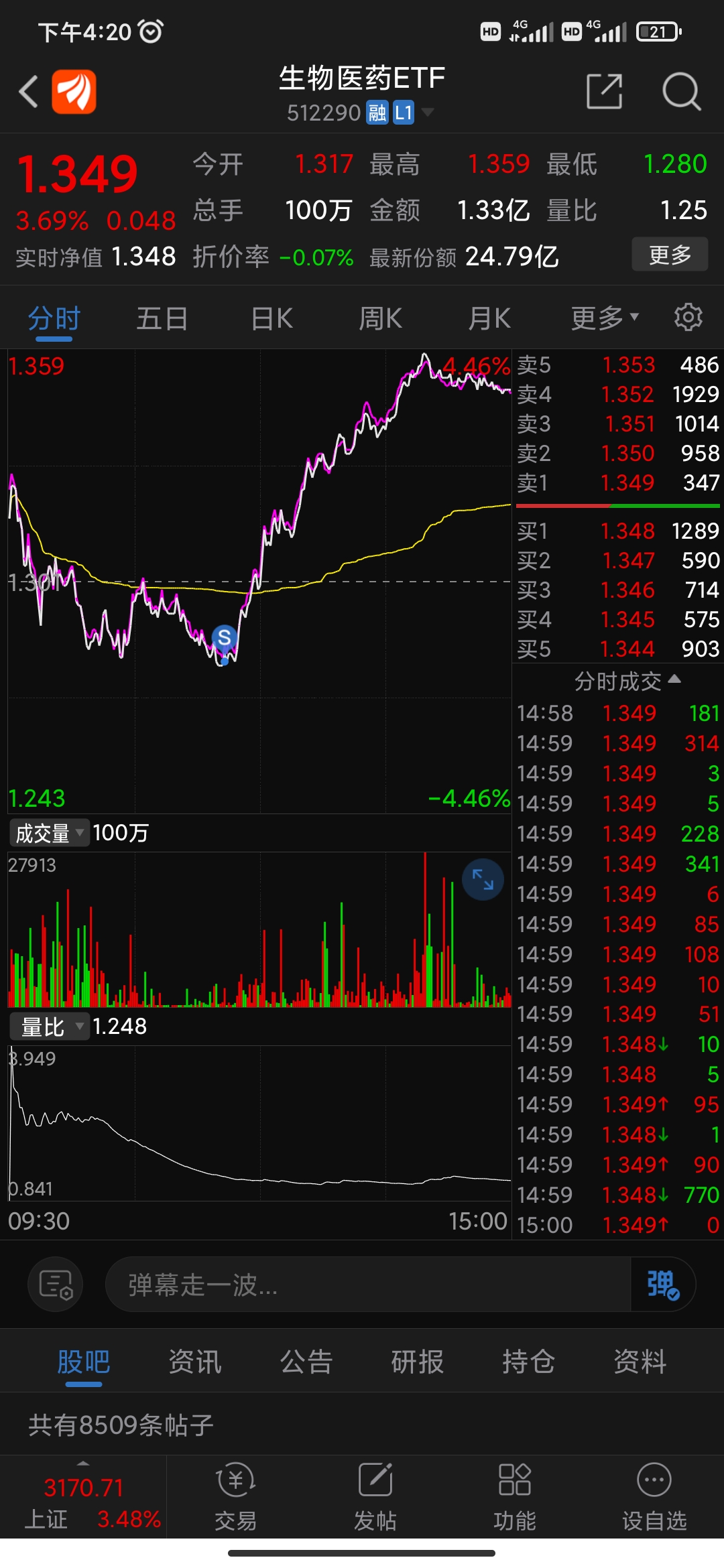Open the 量比 indicator dropdown

click(x=49, y=1027)
